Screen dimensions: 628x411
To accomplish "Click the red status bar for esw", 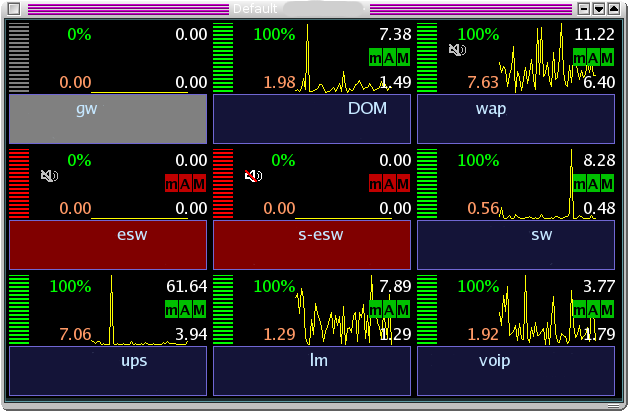I will click(x=19, y=183).
